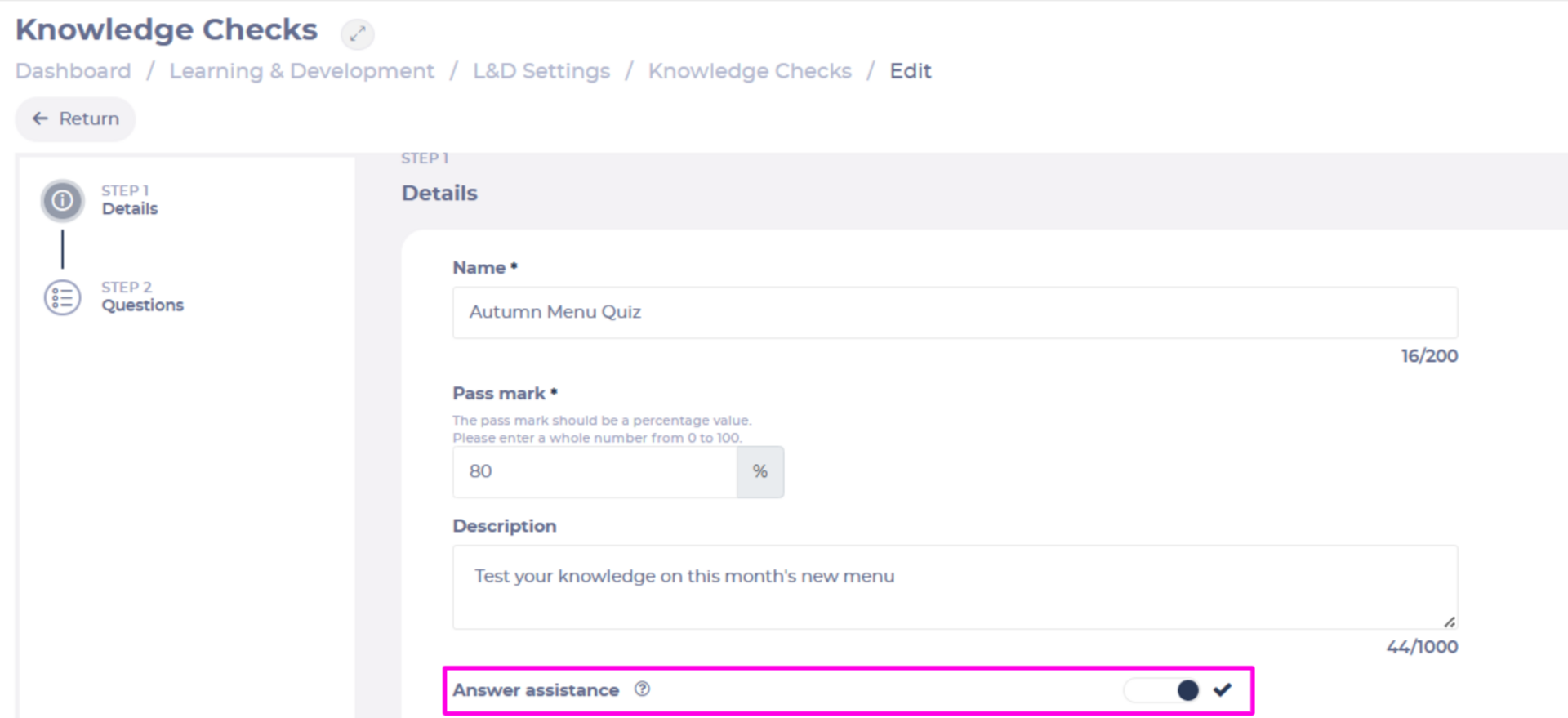Navigate to Learning & Development breadcrumb
Viewport: 1568px width, 718px height.
[x=301, y=71]
